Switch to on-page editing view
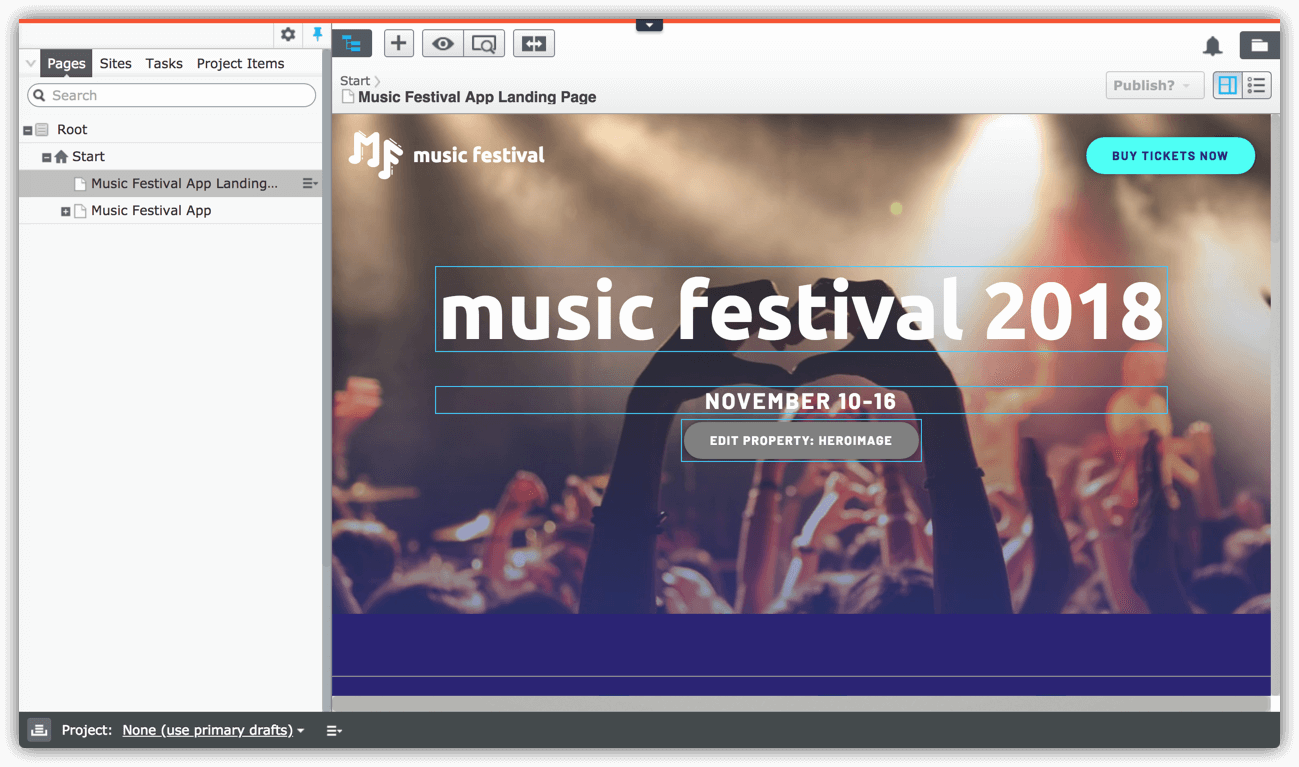The width and height of the screenshot is (1299, 767). point(1227,85)
